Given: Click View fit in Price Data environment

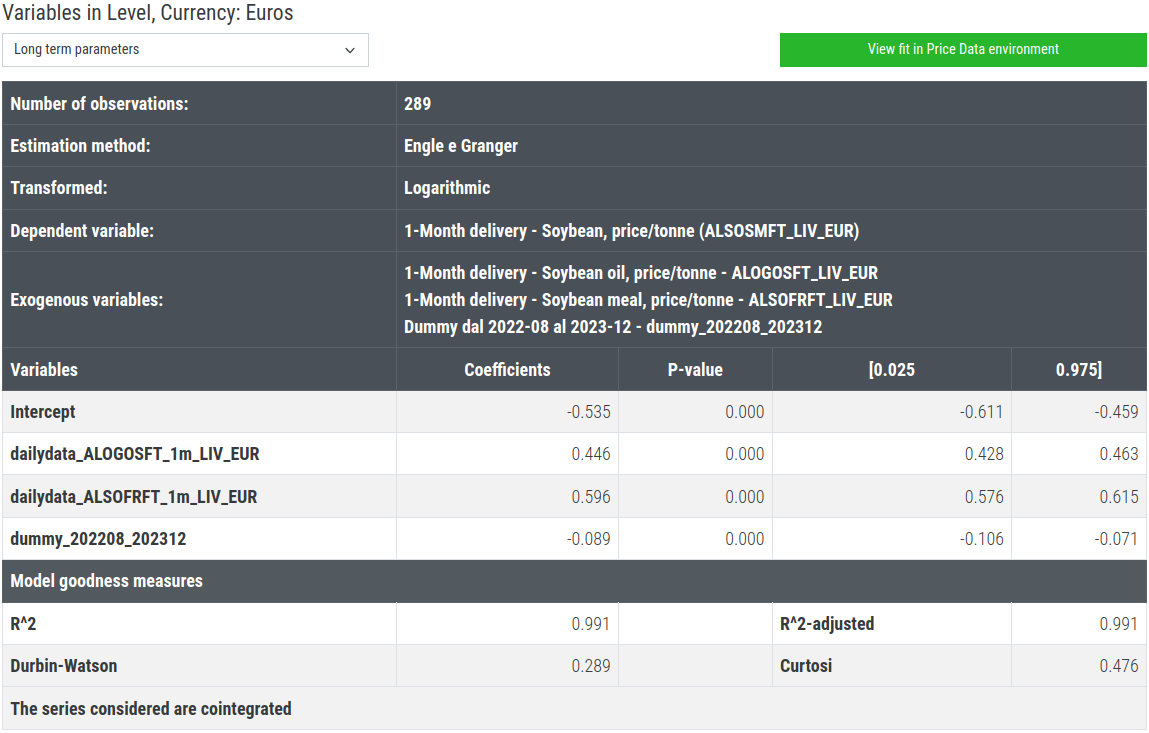Looking at the screenshot, I should (x=962, y=49).
